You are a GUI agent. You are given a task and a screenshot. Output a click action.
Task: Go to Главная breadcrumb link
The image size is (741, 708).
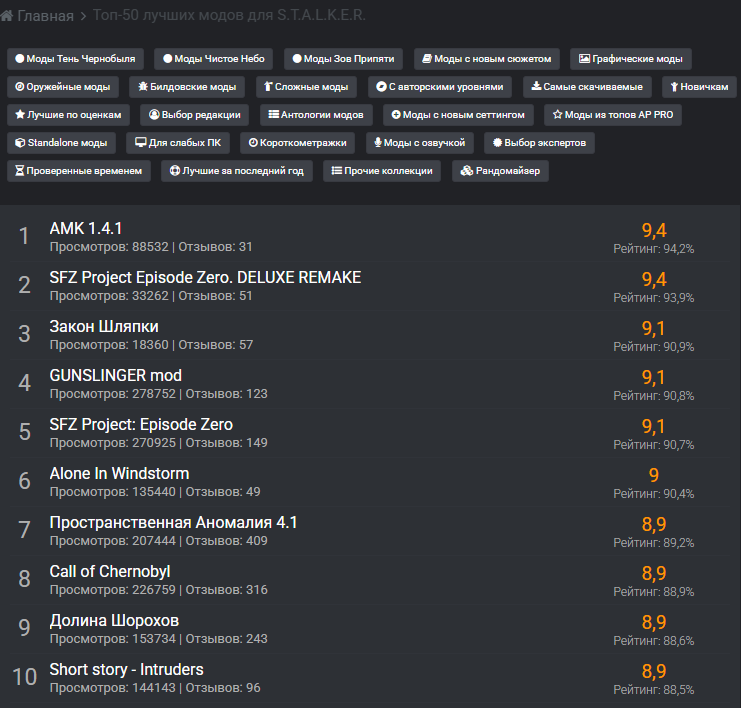(45, 16)
